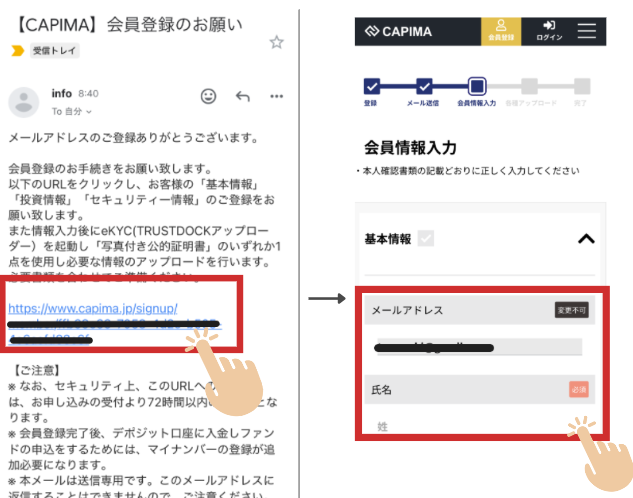Screen dimensions: 633x498
Task: Click the CAPIMA logo in header
Action: click(x=398, y=31)
